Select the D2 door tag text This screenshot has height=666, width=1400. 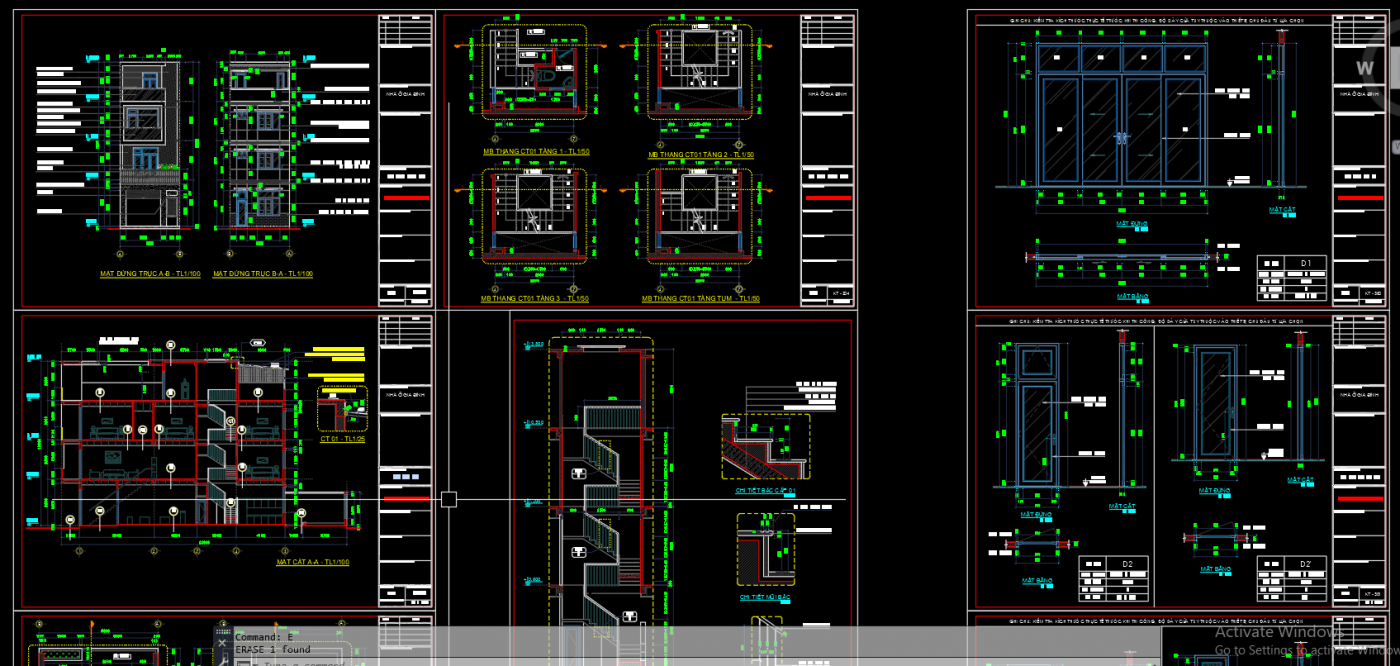pos(1127,564)
